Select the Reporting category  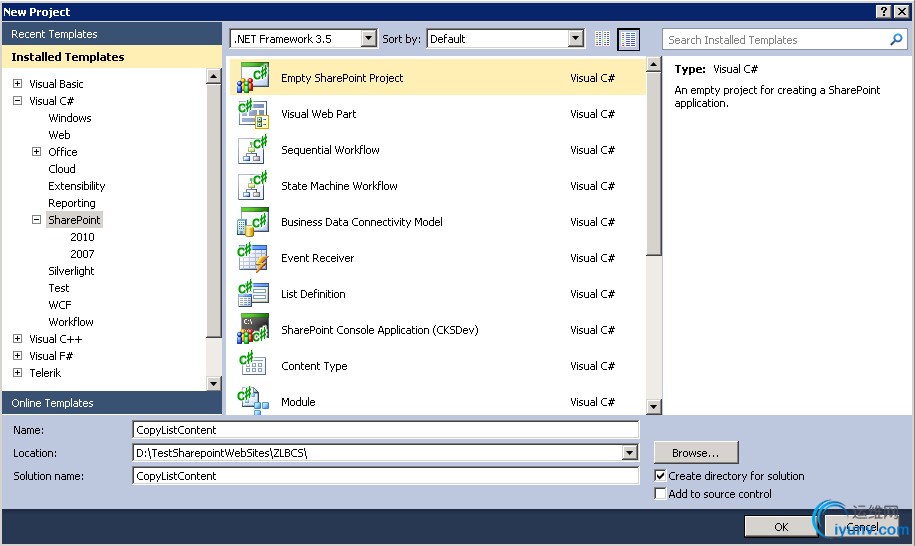point(72,203)
